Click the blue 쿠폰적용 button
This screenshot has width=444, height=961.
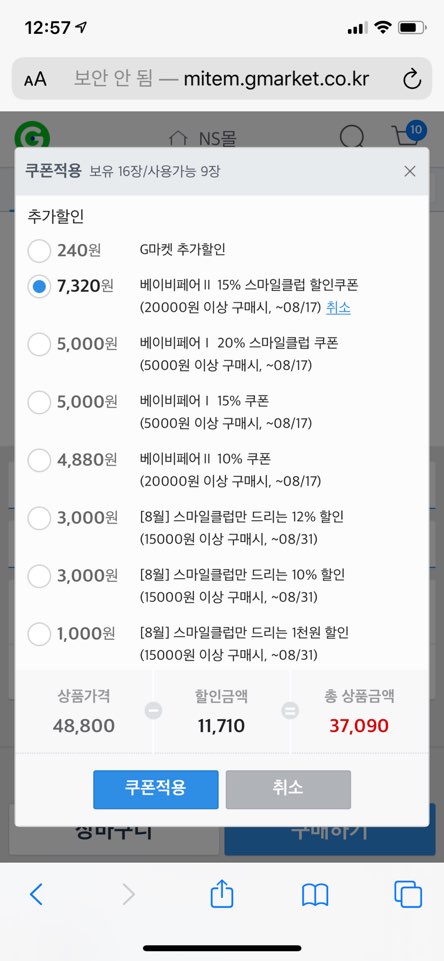[x=156, y=789]
